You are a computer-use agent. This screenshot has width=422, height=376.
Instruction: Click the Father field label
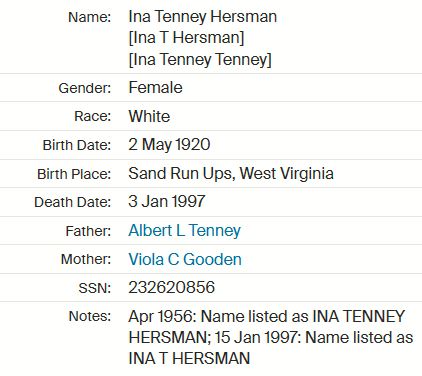(88, 231)
